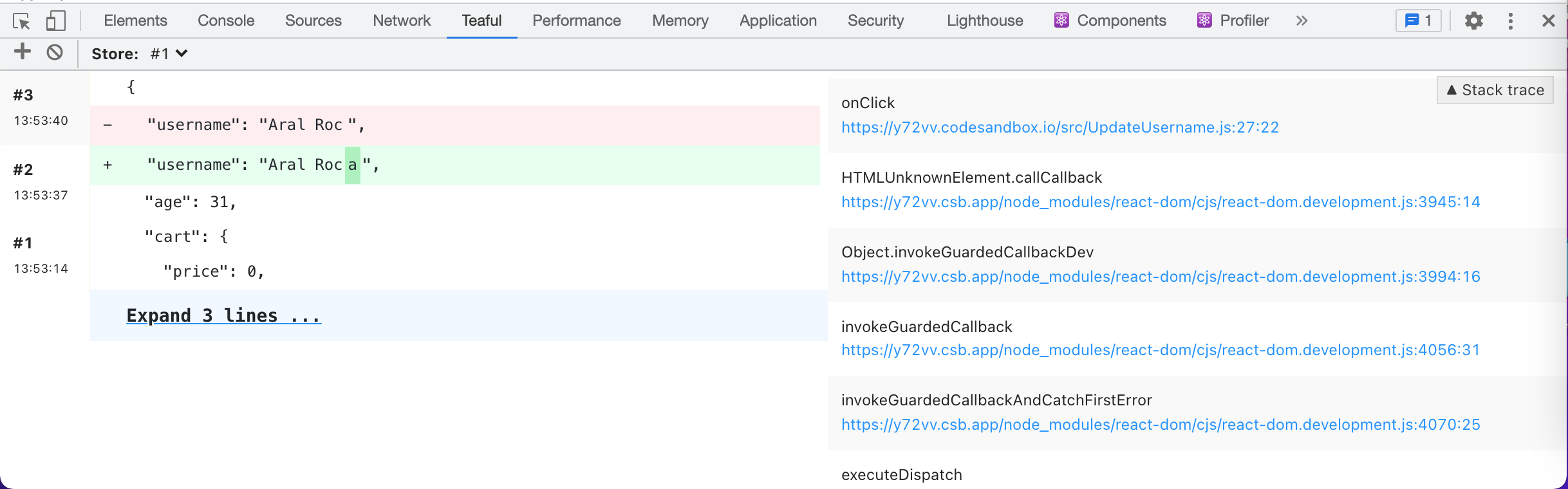Open react-dom.development.js:3994:16 link

pos(1161,277)
